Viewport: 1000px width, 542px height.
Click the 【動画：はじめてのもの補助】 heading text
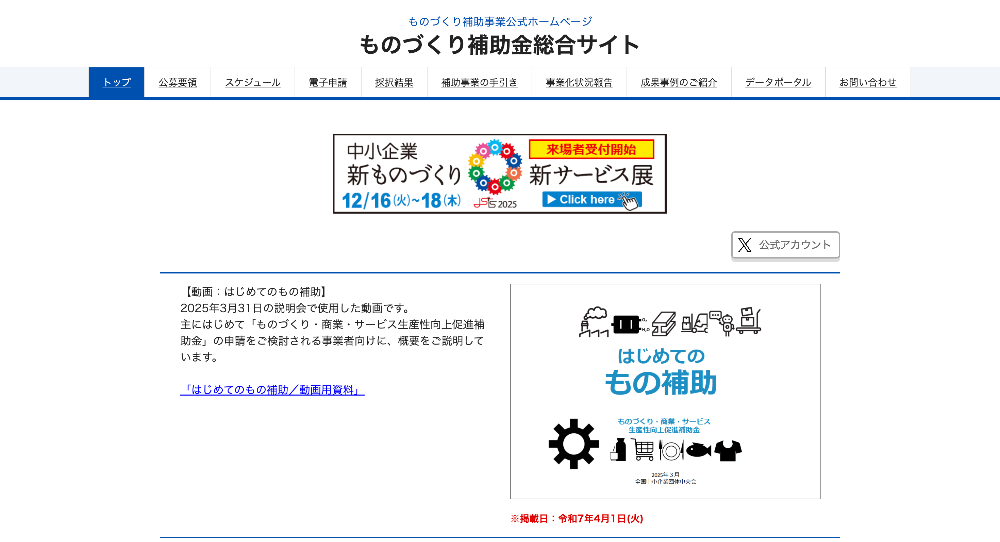coord(255,291)
